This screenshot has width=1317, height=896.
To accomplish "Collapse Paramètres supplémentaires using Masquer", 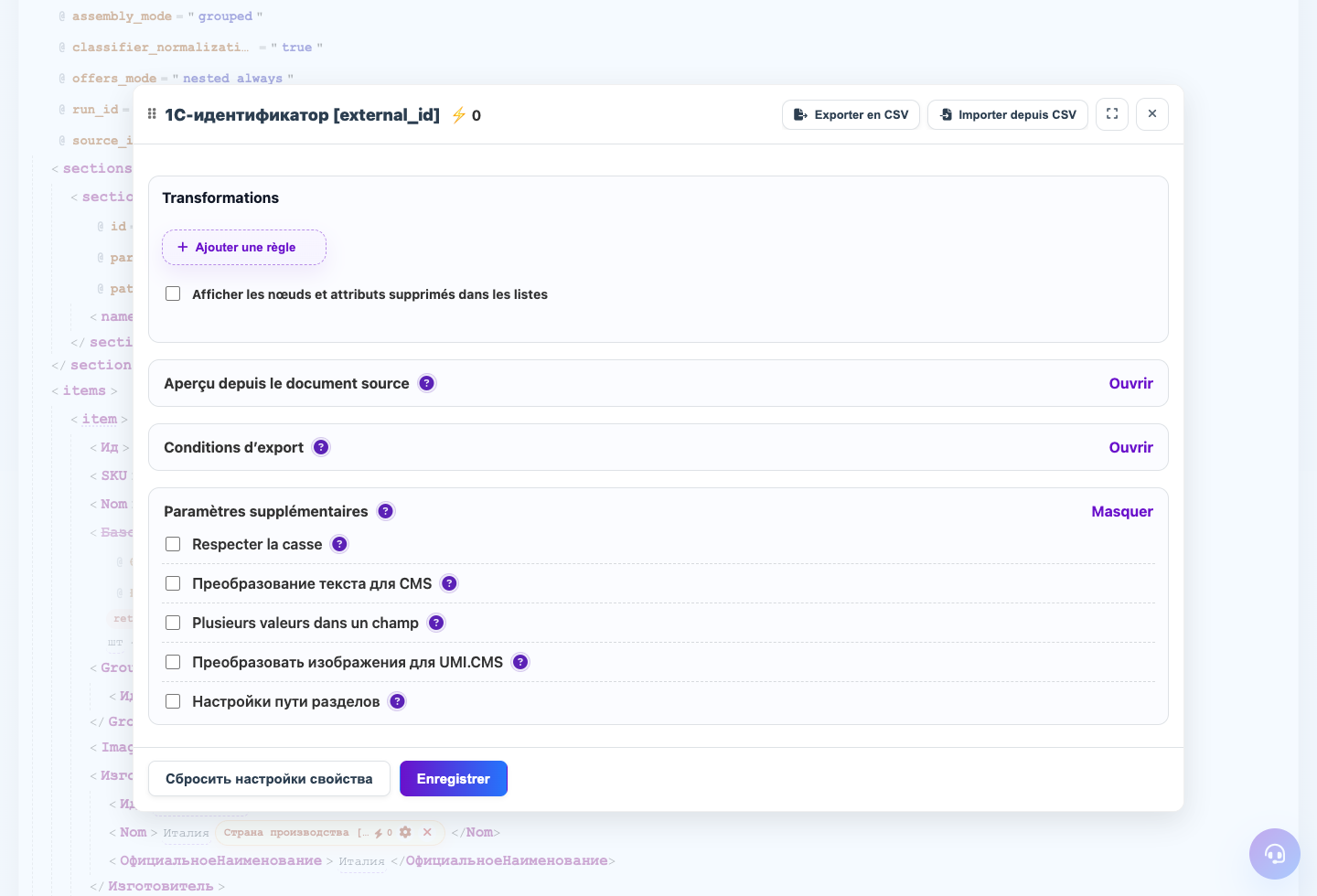I will tap(1122, 511).
